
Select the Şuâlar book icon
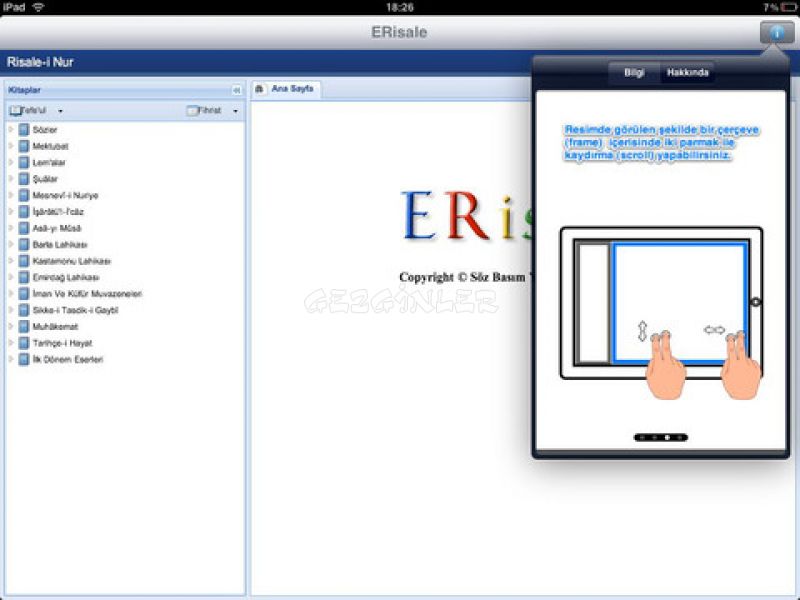[x=24, y=179]
